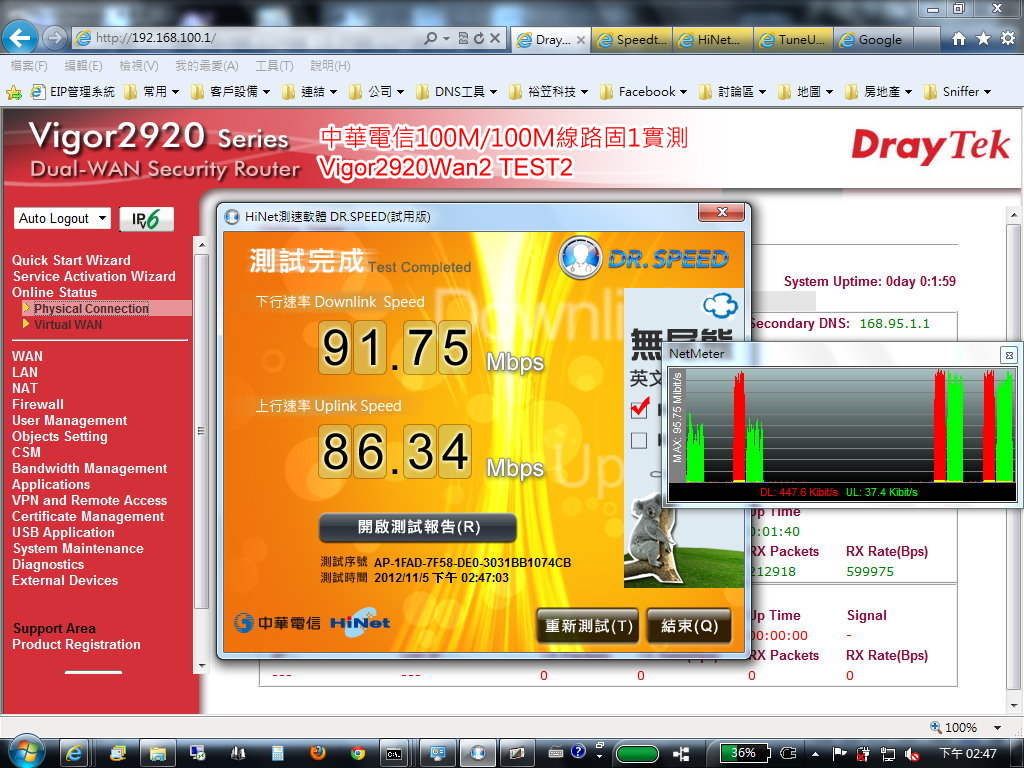1024x768 pixels.
Task: Click the DR.SPEED logo icon
Action: pos(579,257)
